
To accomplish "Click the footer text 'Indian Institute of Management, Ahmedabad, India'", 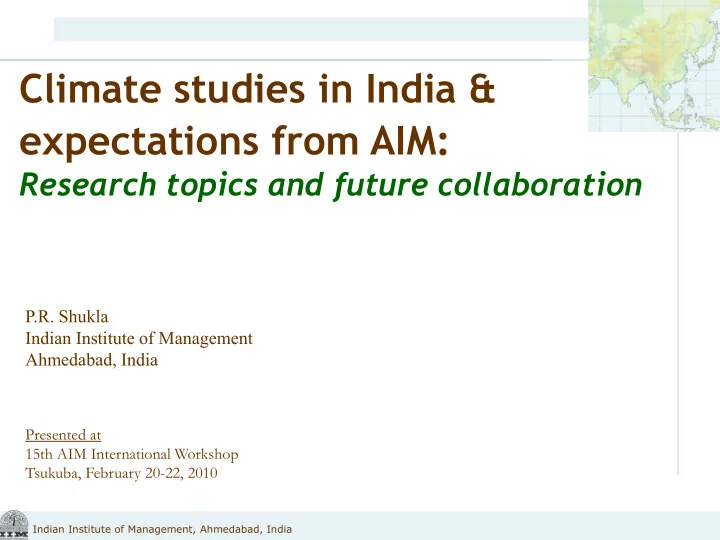I will coord(163,529).
